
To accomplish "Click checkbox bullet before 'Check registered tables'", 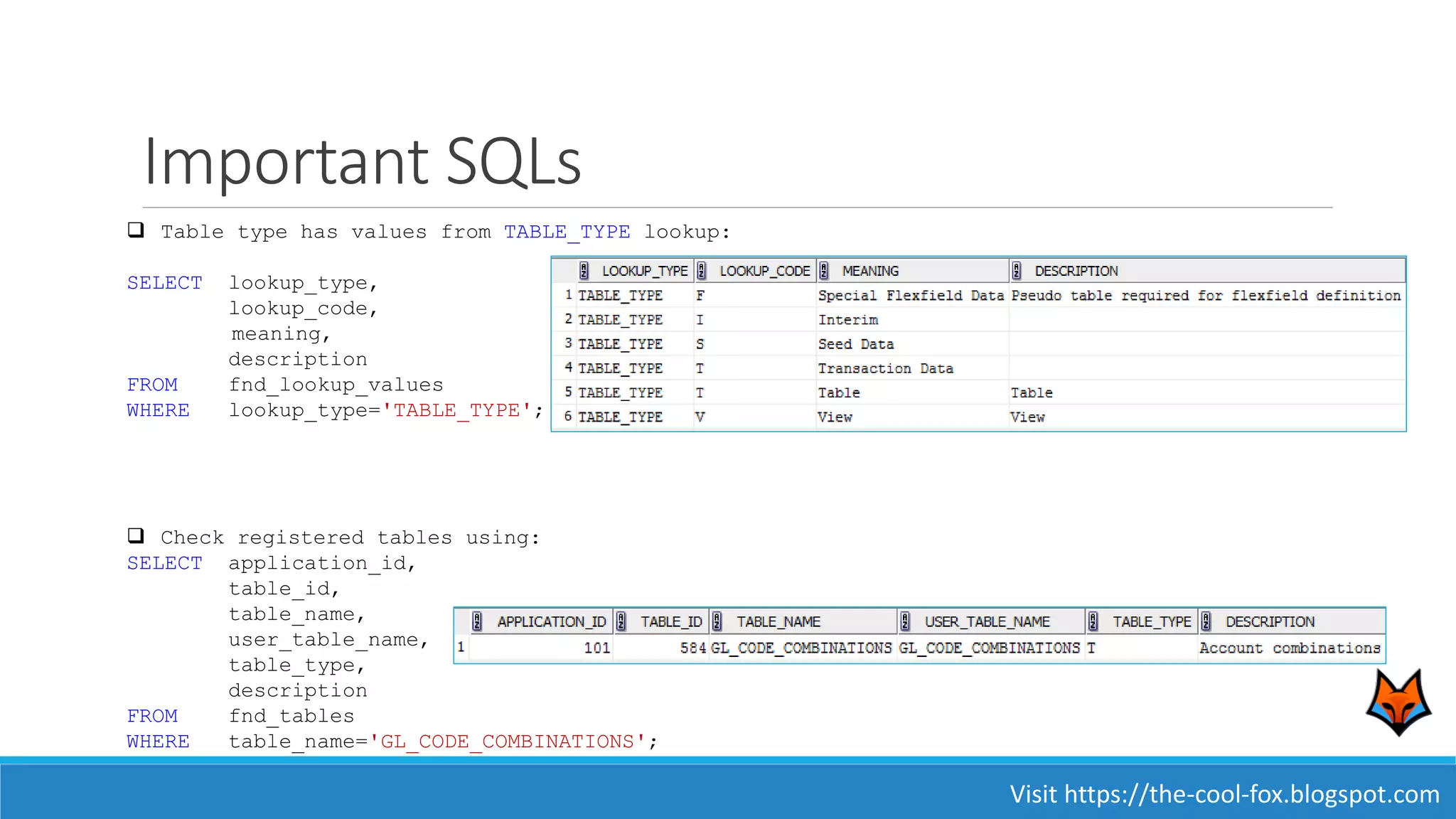I will point(136,535).
